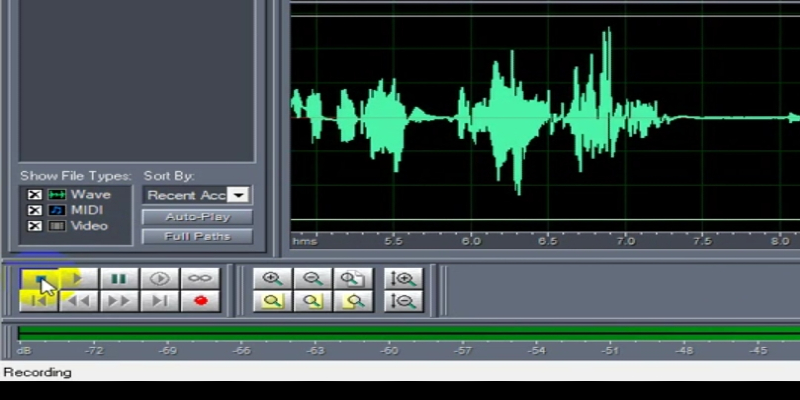Toggle the Video file type checkbox

pyautogui.click(x=34, y=226)
